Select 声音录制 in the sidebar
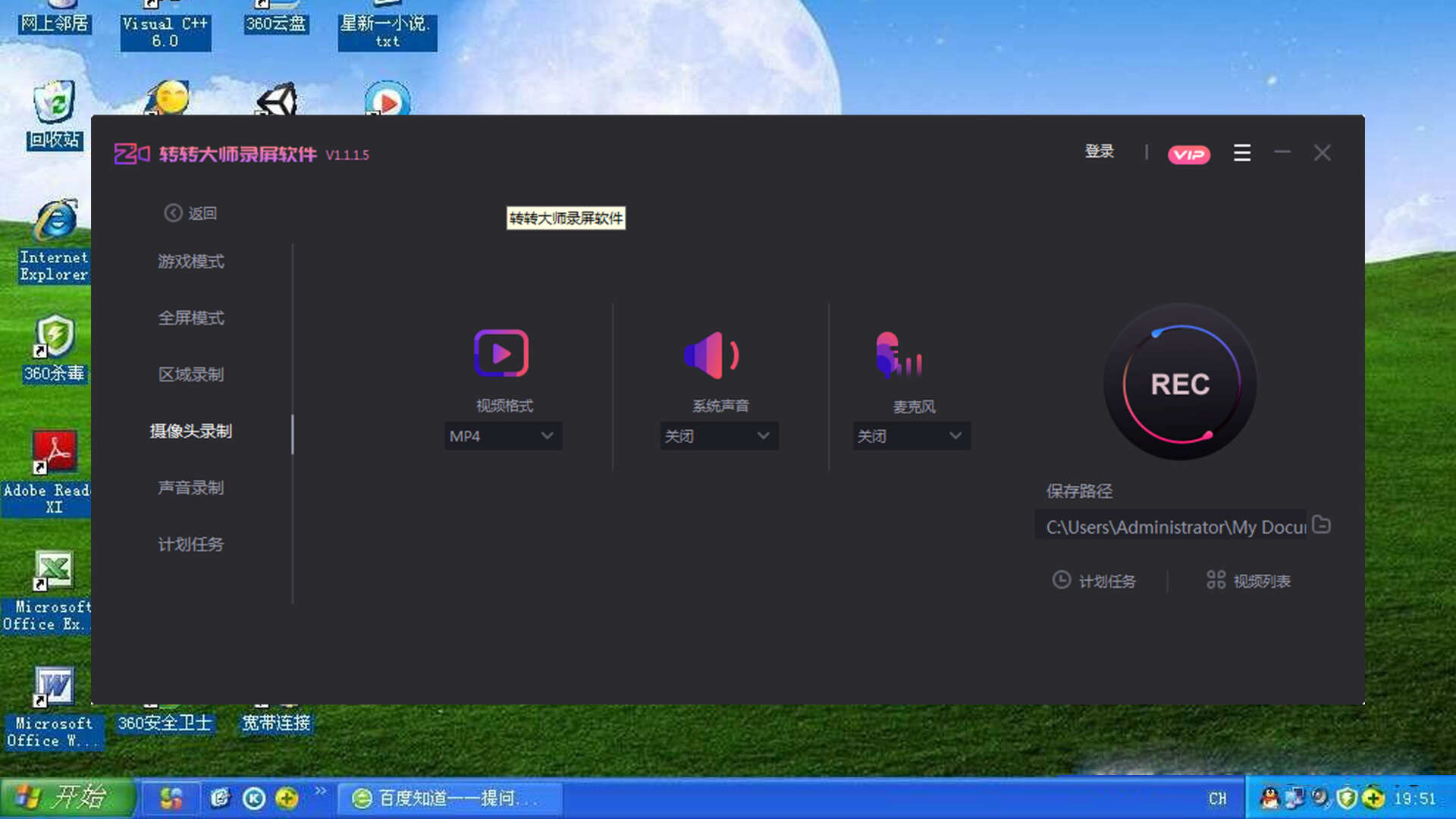 (x=190, y=488)
